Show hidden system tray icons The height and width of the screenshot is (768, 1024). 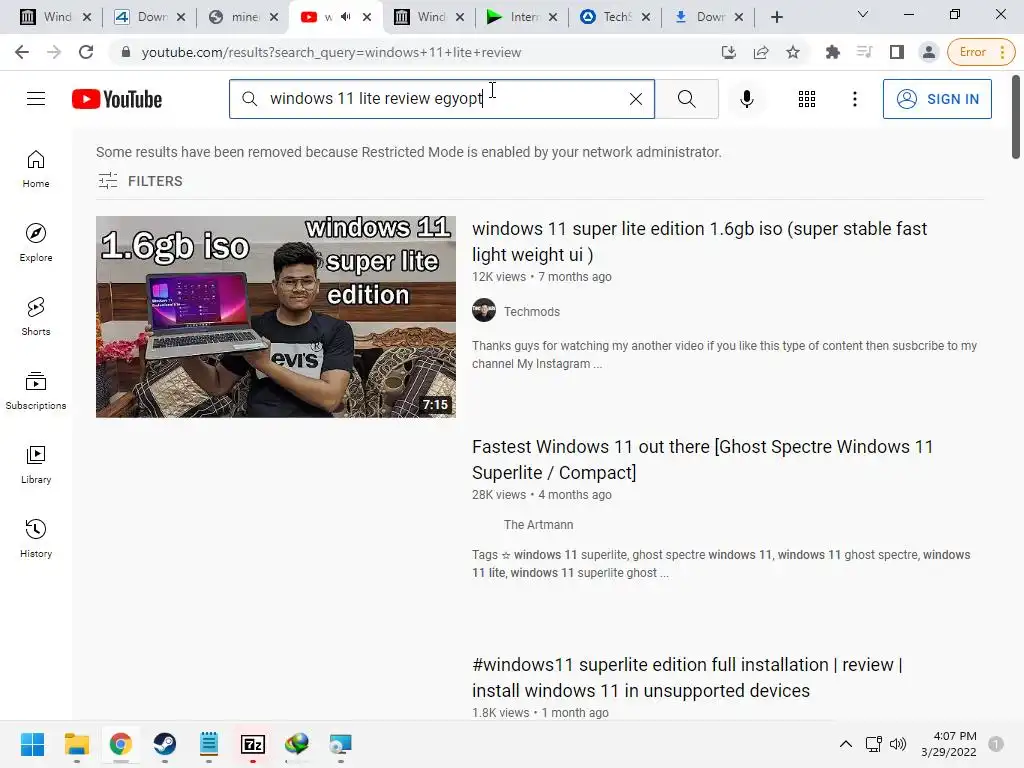[x=846, y=744]
